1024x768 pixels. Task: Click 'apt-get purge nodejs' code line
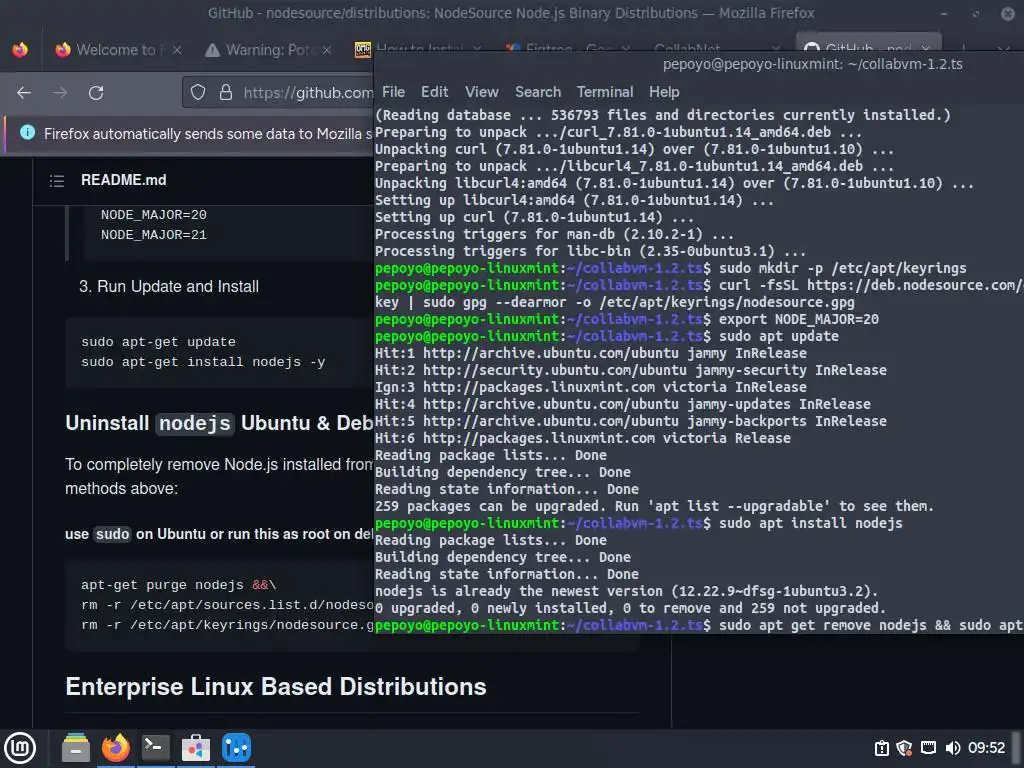click(x=178, y=585)
